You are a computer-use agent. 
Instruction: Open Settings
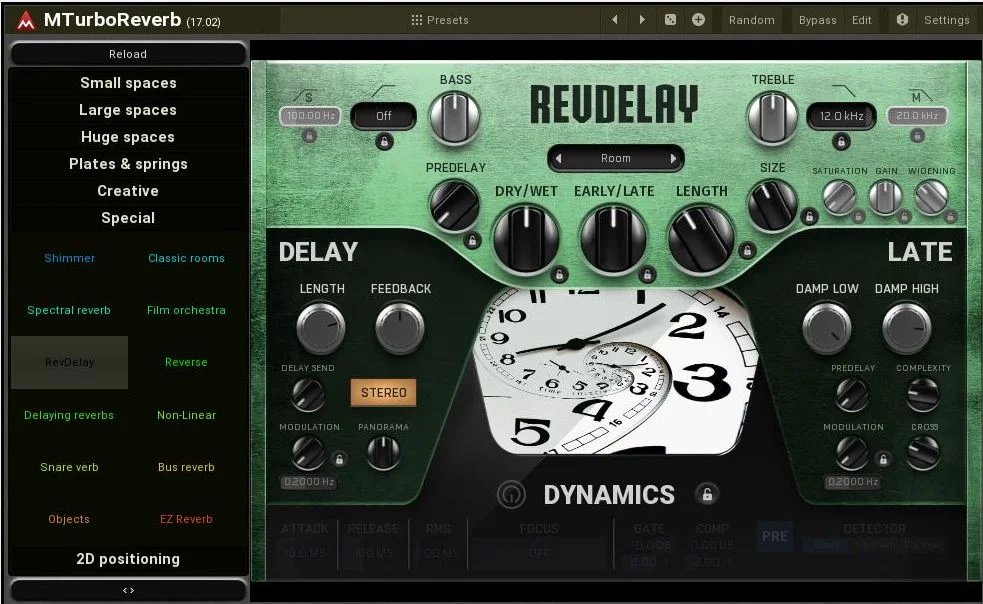coord(947,20)
